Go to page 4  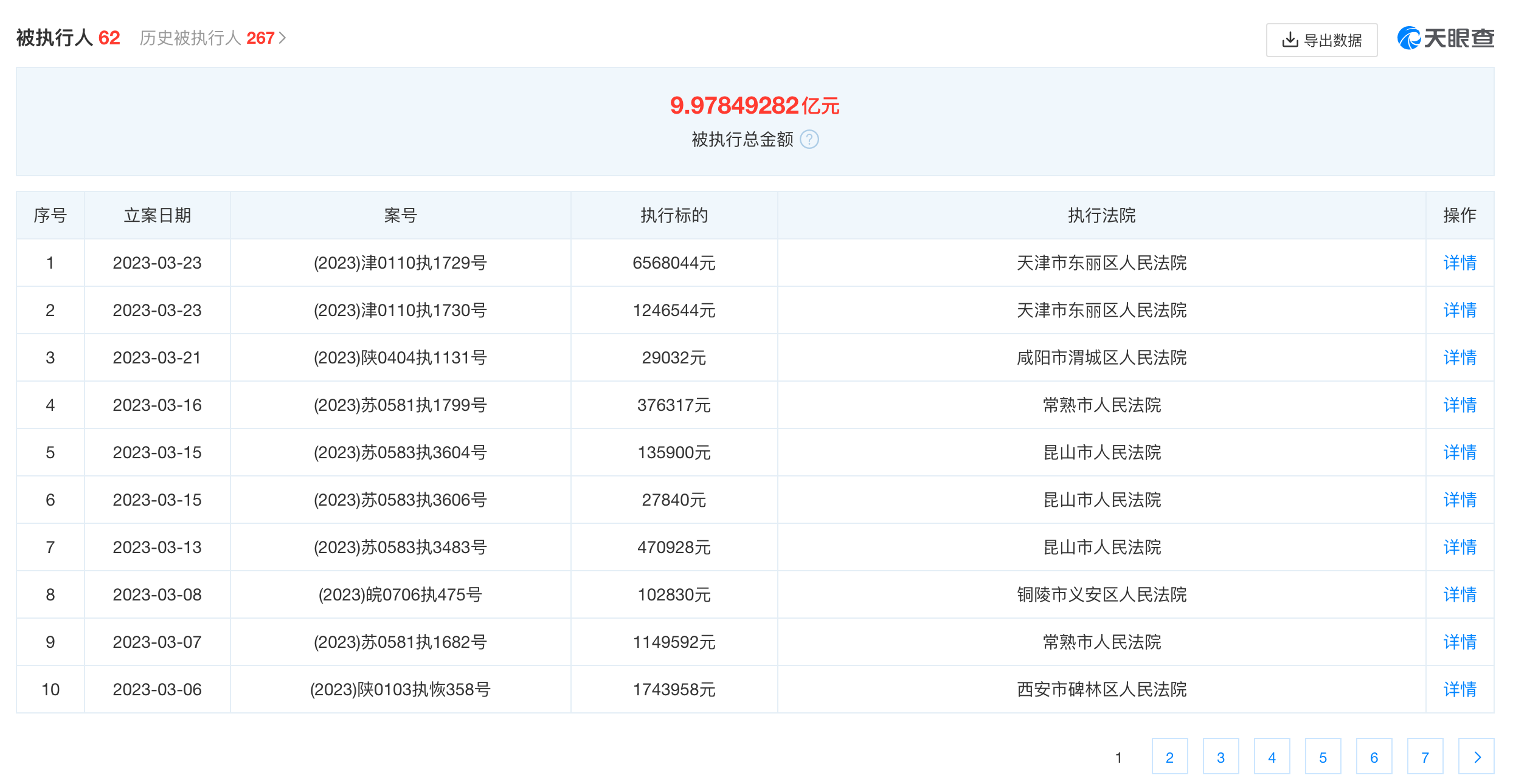tap(1272, 757)
